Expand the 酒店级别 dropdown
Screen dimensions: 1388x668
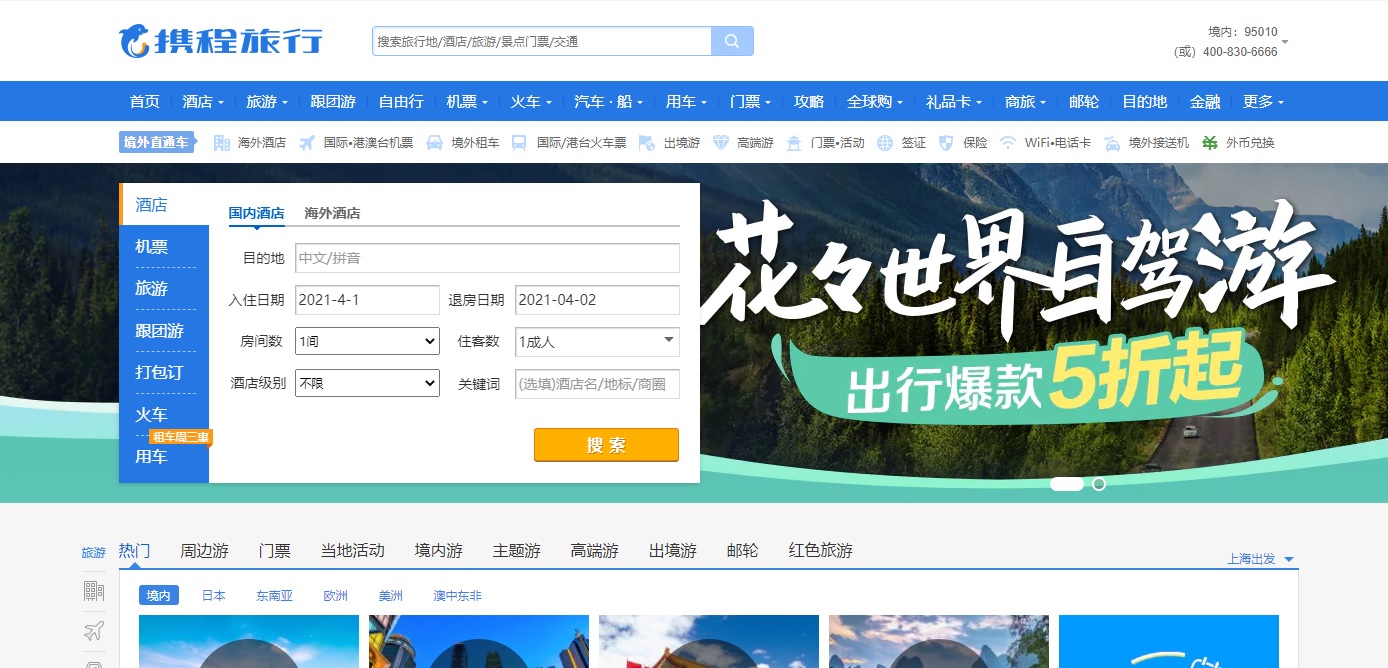(367, 384)
